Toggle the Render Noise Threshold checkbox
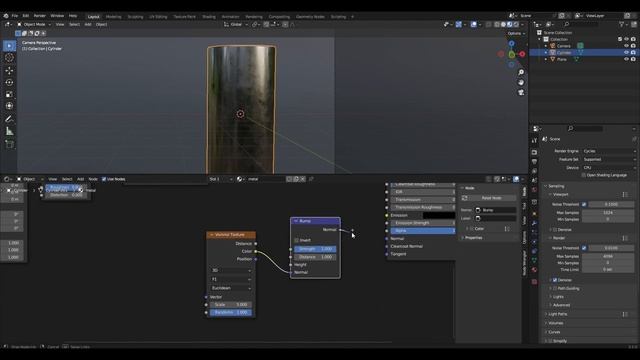 tap(584, 248)
